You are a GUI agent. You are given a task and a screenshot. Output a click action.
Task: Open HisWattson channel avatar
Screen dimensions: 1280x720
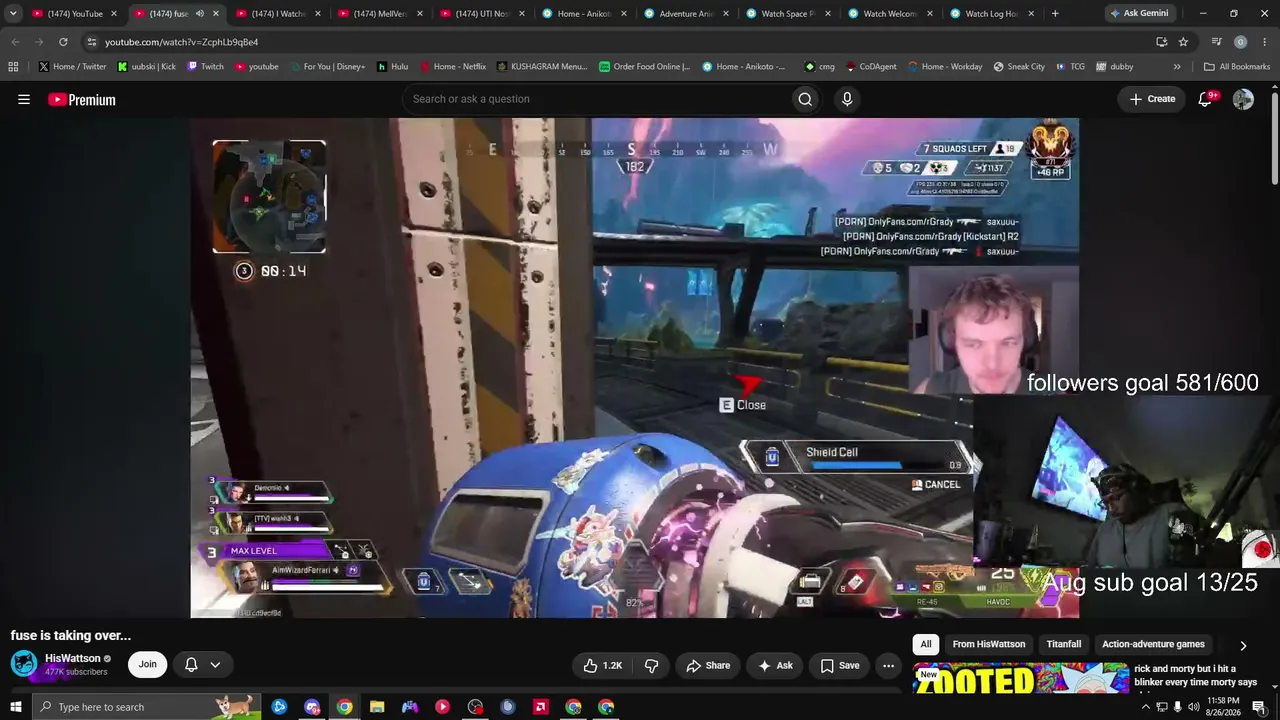(x=24, y=664)
